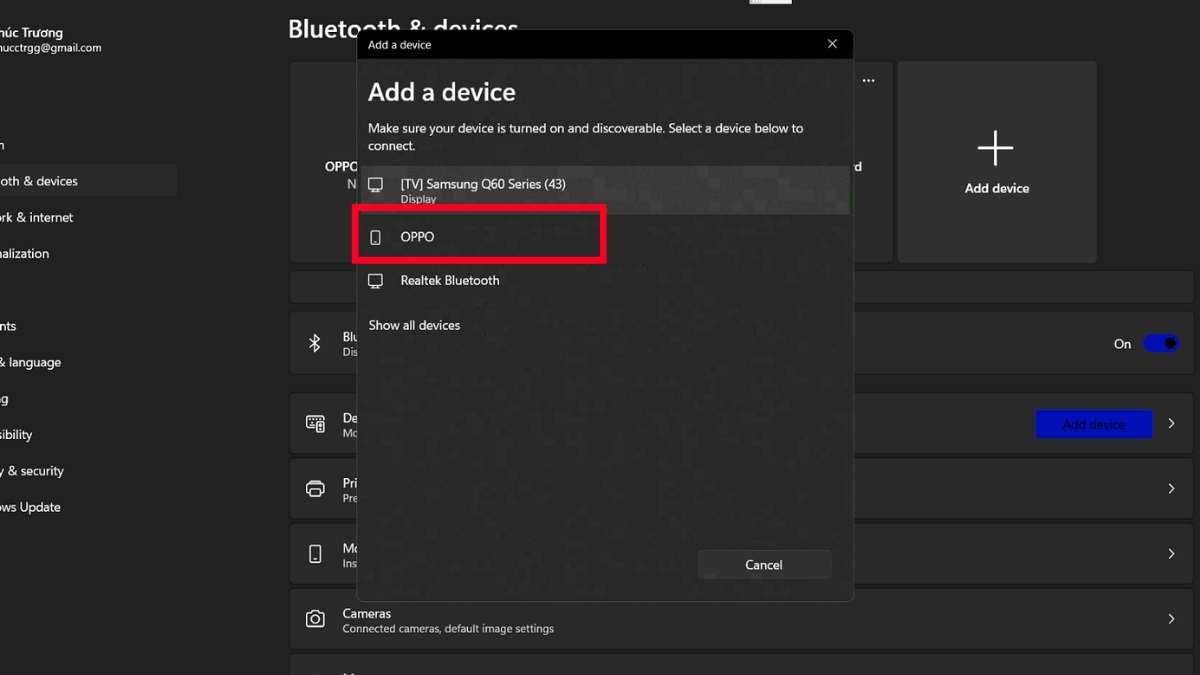Click the phone icon beside OPPO
1200x675 pixels.
point(376,238)
